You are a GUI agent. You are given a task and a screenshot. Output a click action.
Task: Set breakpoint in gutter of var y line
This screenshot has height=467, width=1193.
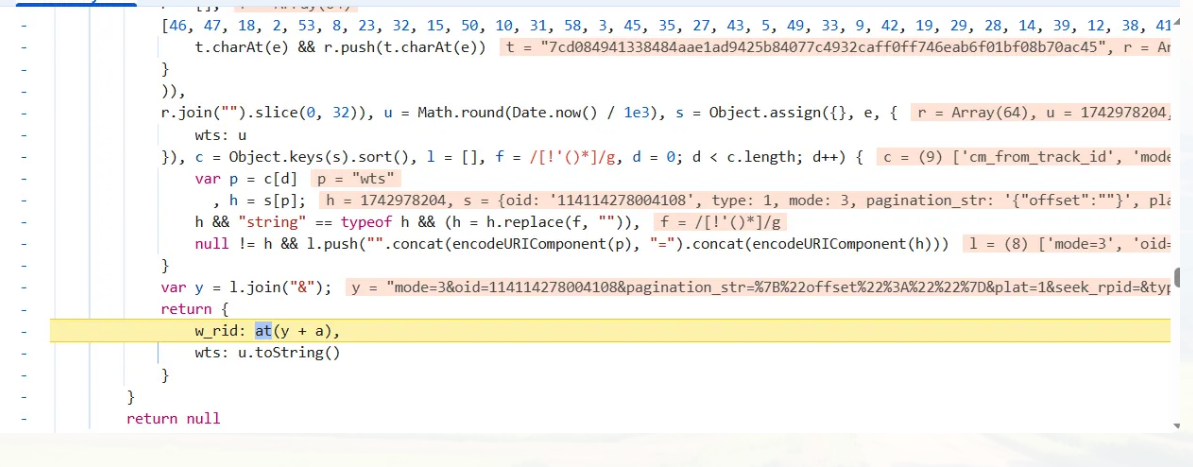tap(23, 288)
